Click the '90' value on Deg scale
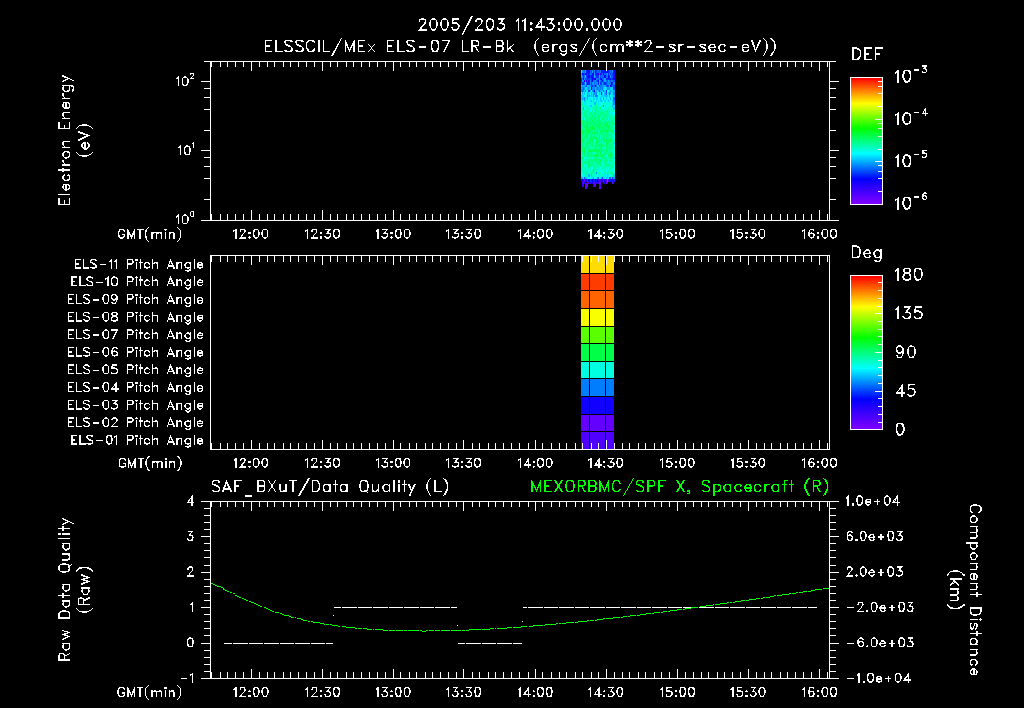Viewport: 1024px width, 708px height. [906, 353]
